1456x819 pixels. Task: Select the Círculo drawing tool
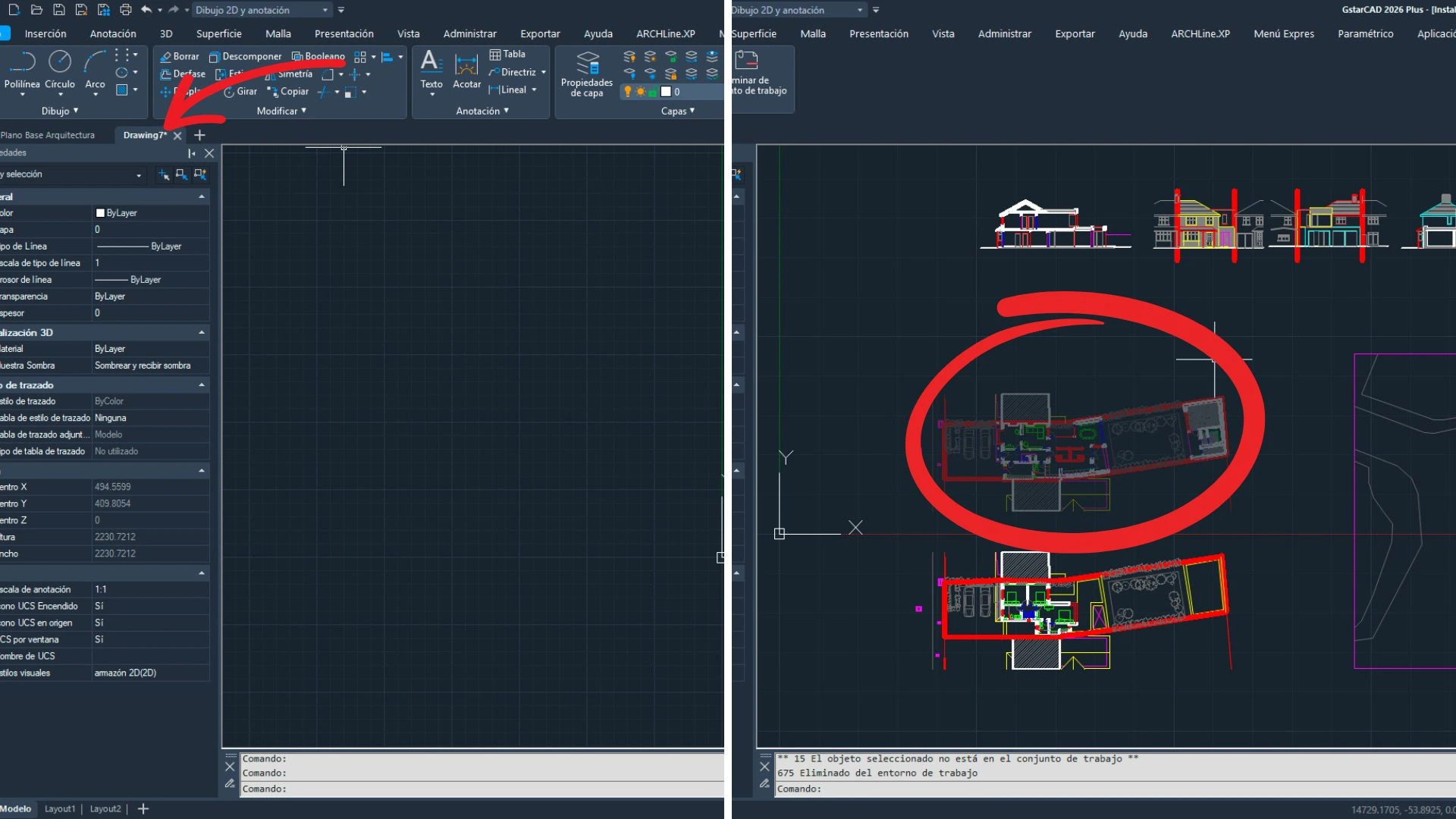click(60, 72)
